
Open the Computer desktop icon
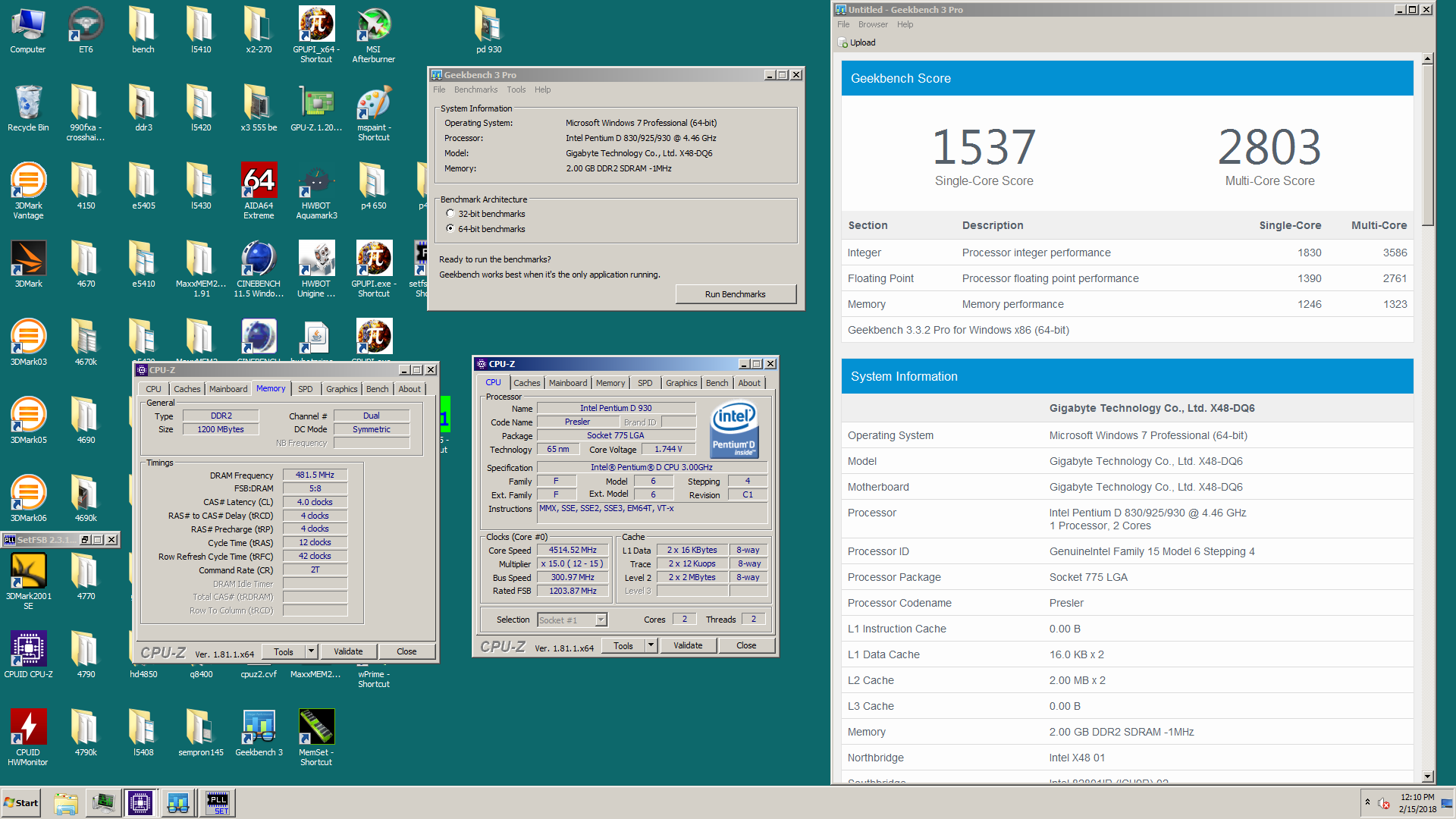click(28, 30)
